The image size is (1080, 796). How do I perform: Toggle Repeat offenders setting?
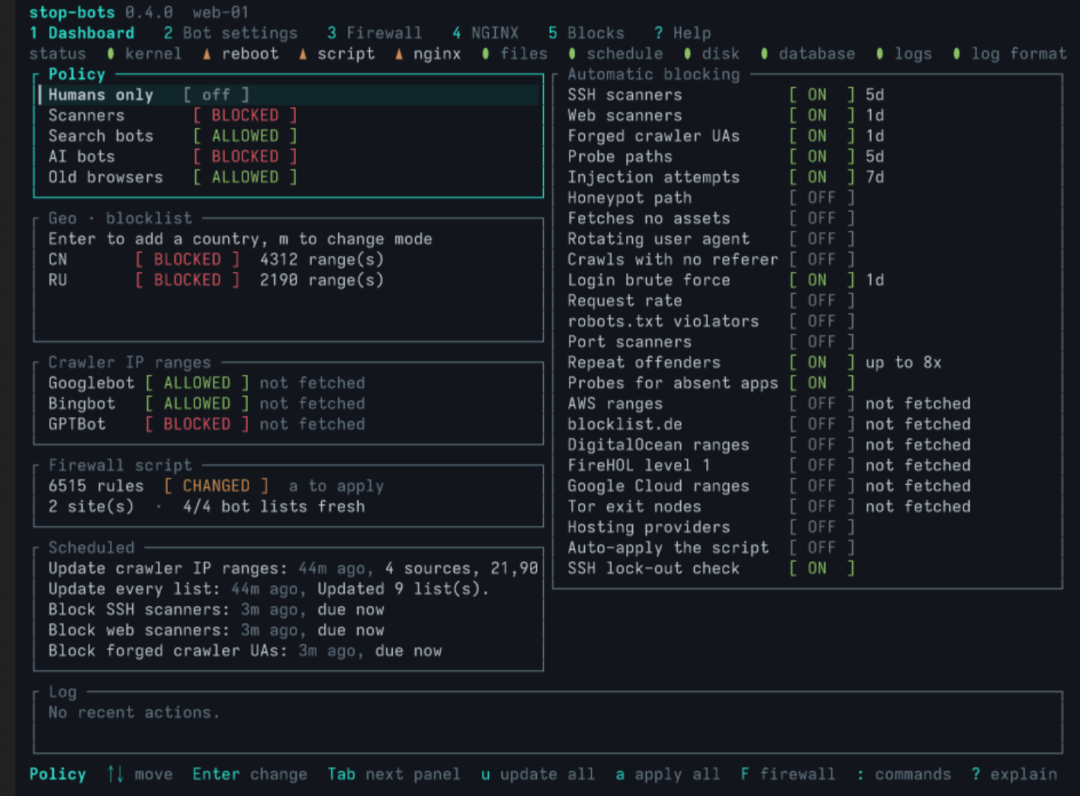tap(822, 363)
